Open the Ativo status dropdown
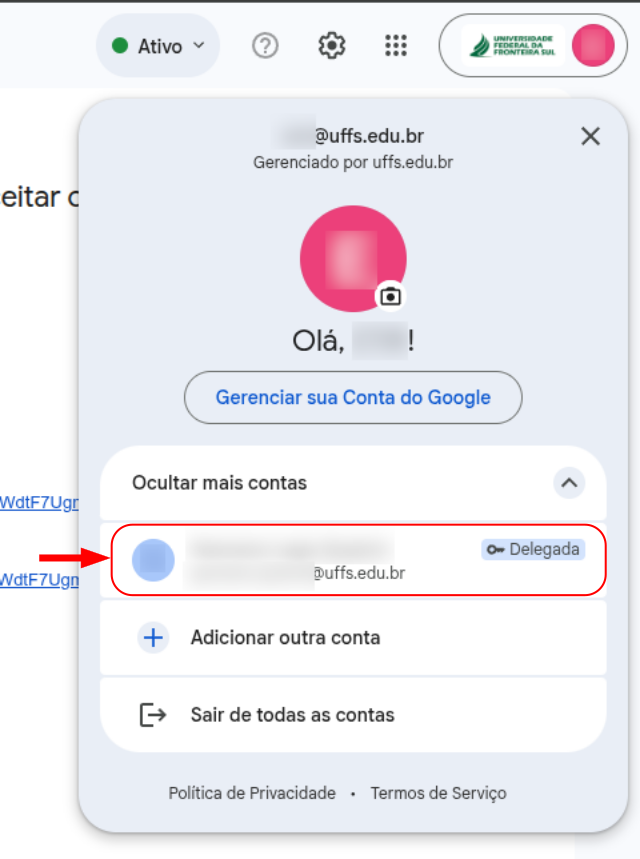The height and width of the screenshot is (859, 640). tap(158, 45)
